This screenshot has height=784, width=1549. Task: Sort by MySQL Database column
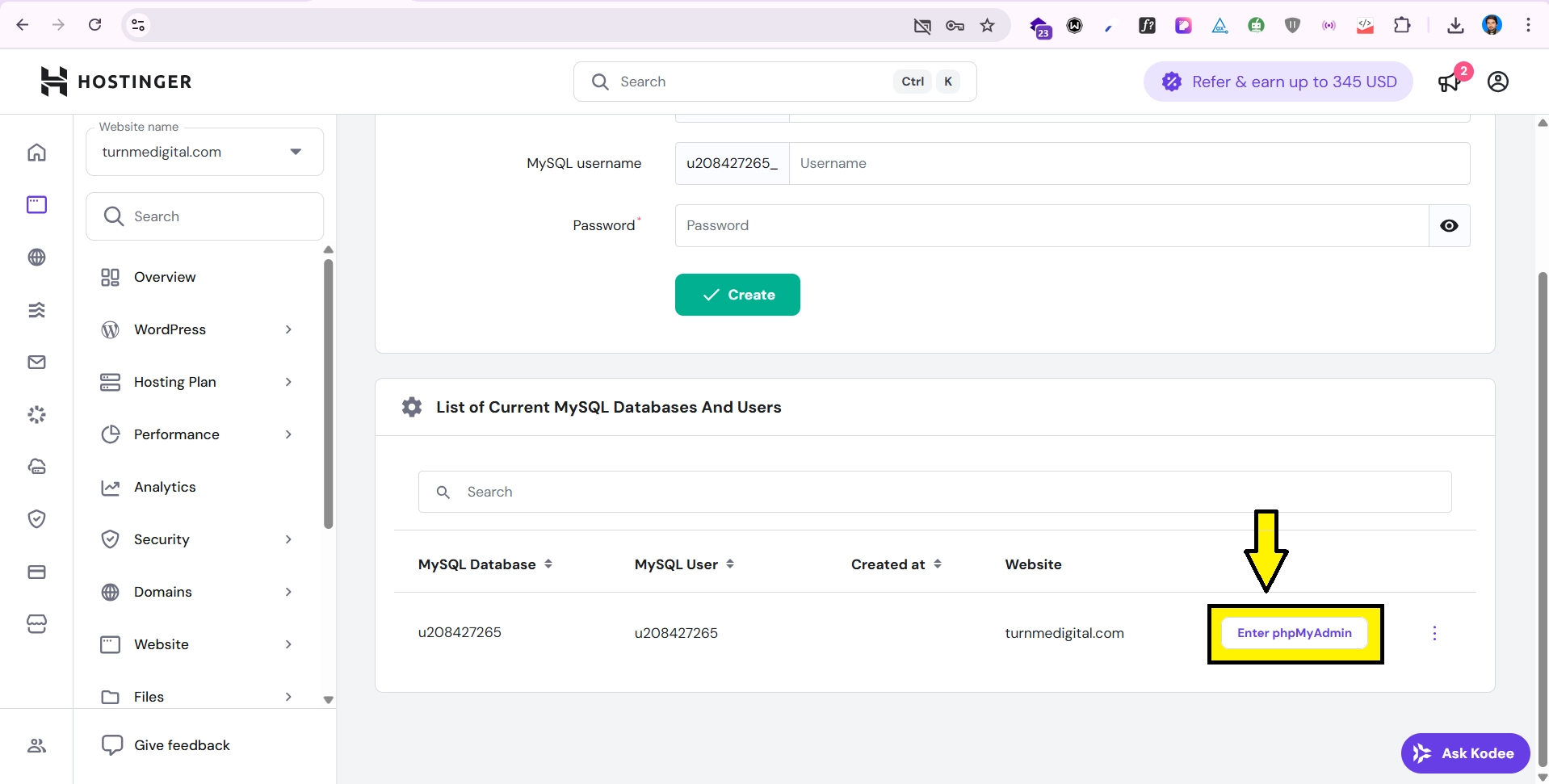548,564
